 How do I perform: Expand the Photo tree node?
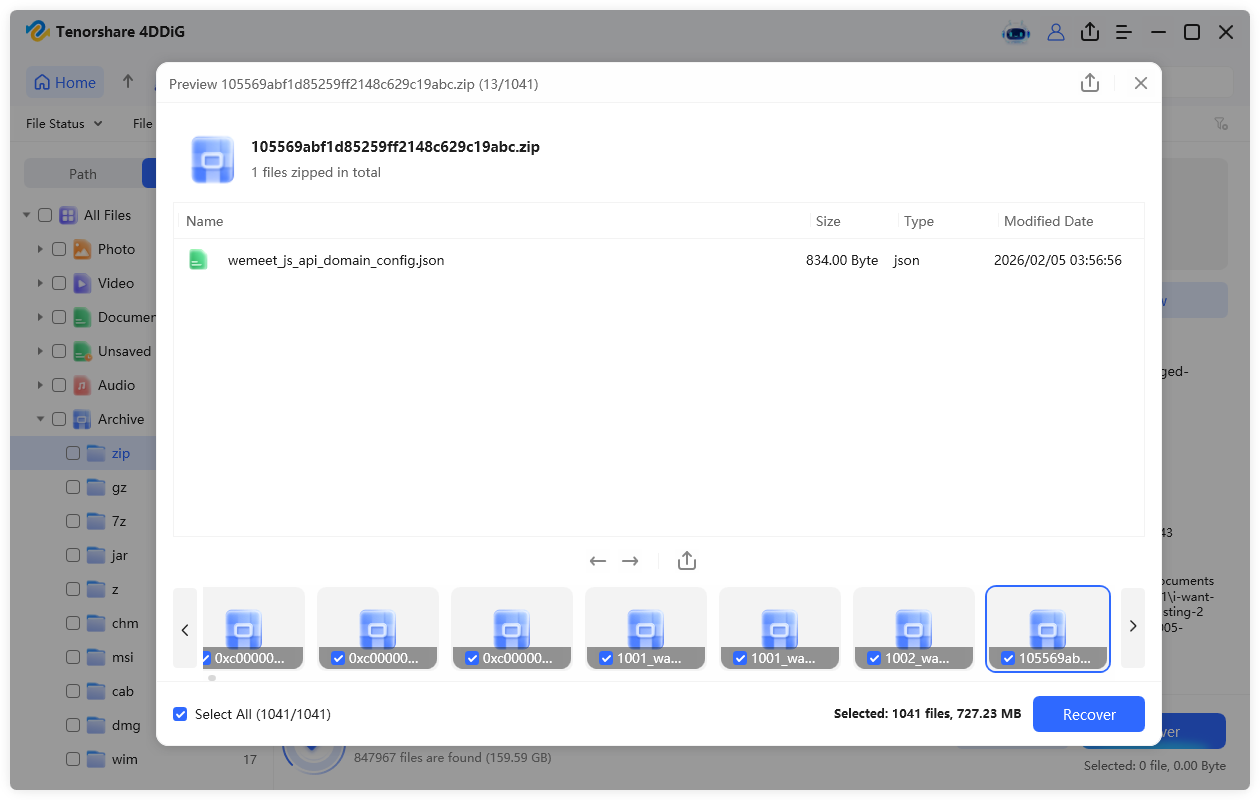click(40, 249)
